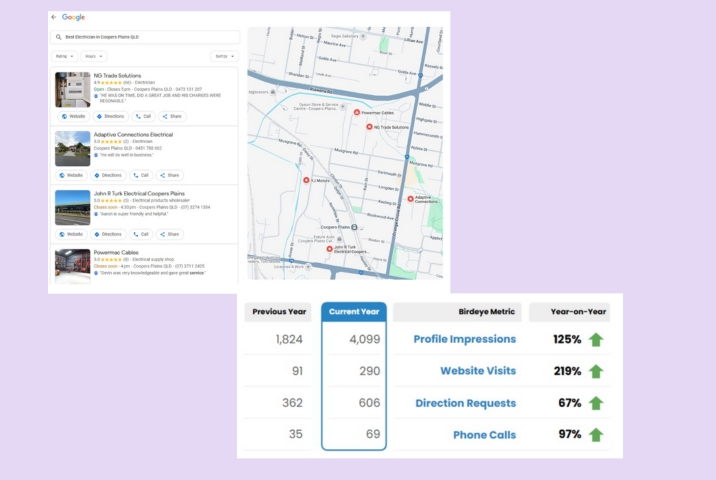Click green up arrow beside 125%
Image resolution: width=716 pixels, height=480 pixels.
(595, 340)
